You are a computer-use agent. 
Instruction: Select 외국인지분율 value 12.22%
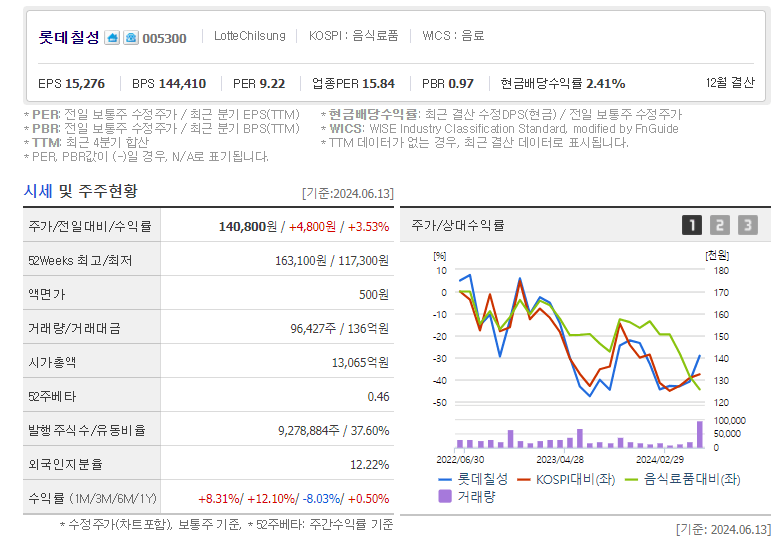pyautogui.click(x=369, y=465)
